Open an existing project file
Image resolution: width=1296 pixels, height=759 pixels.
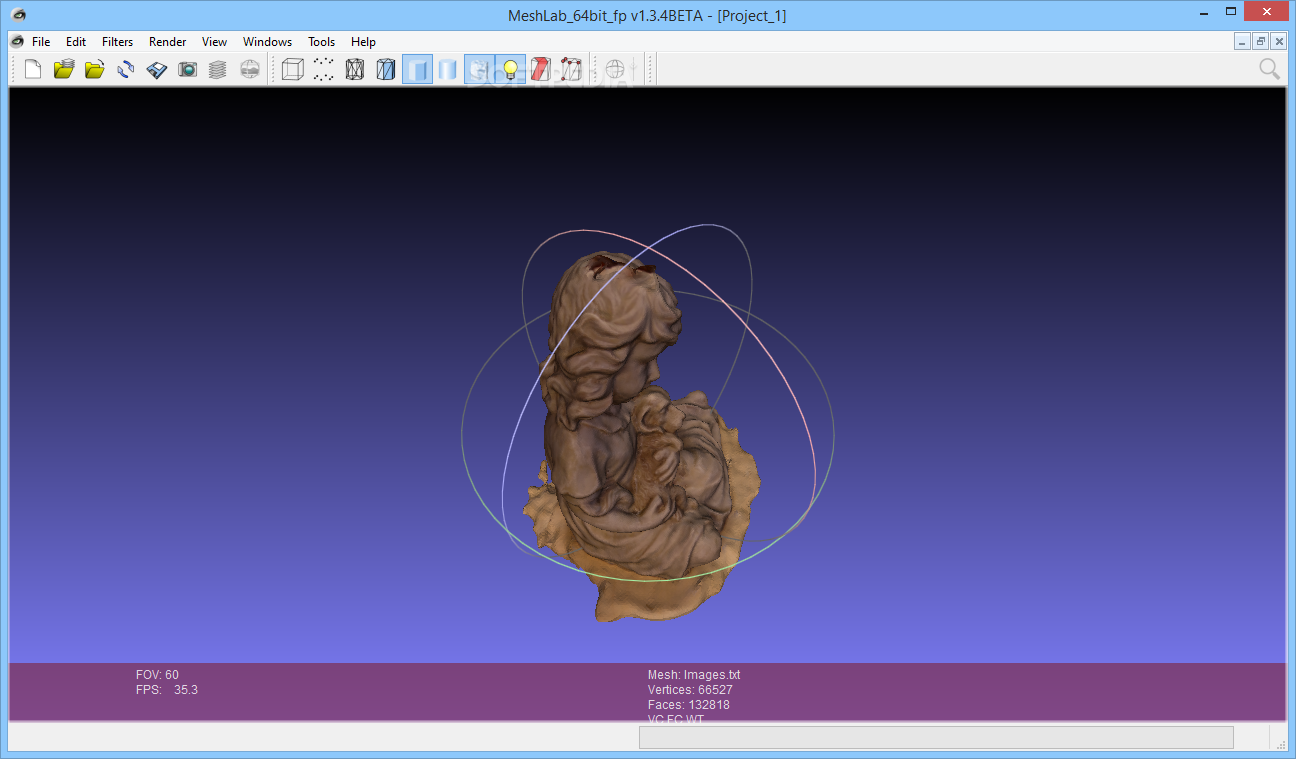tap(64, 69)
